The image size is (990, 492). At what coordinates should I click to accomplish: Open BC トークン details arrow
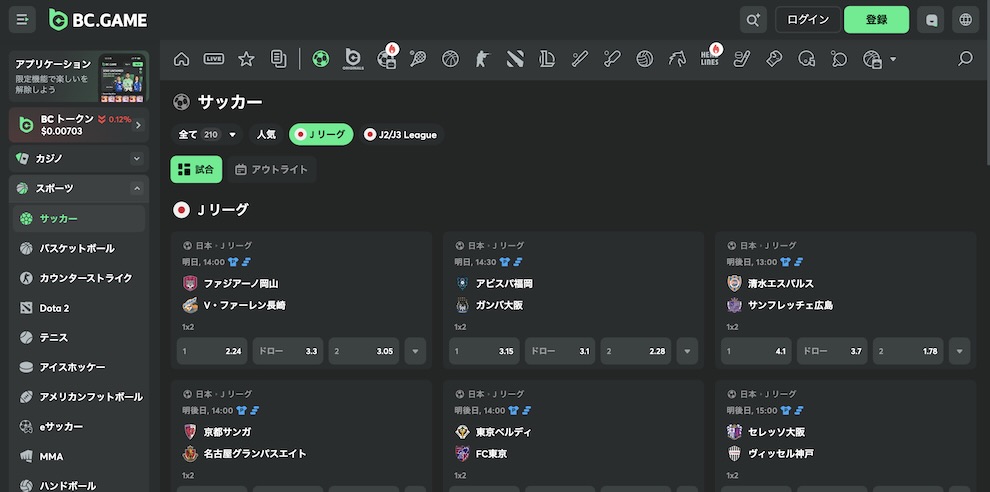click(138, 125)
